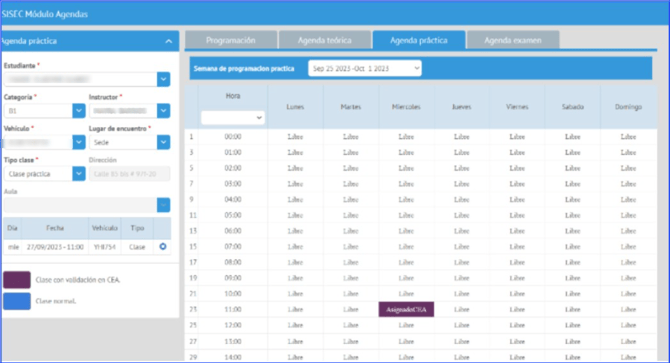
Task: Click the Sábado column header
Action: coord(573,107)
